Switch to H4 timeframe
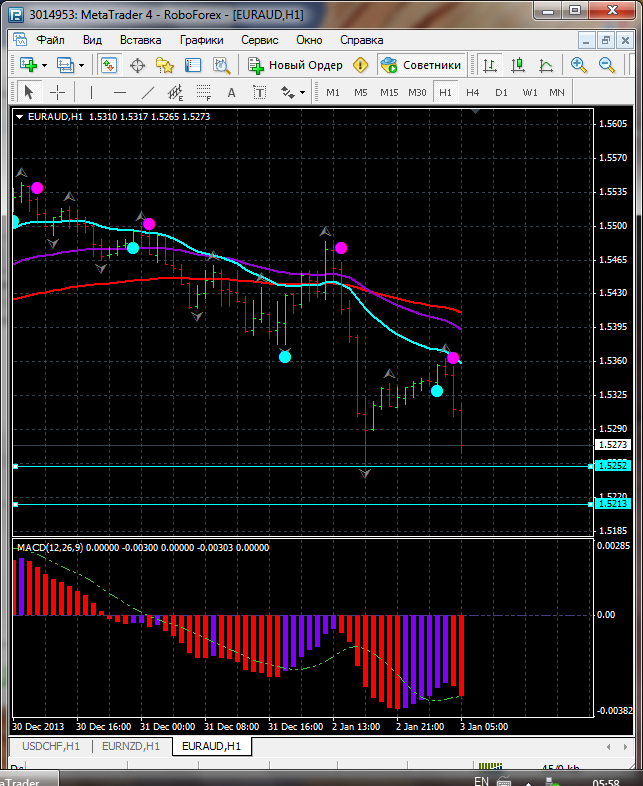Screen dimensions: 643x786 coord(473,93)
